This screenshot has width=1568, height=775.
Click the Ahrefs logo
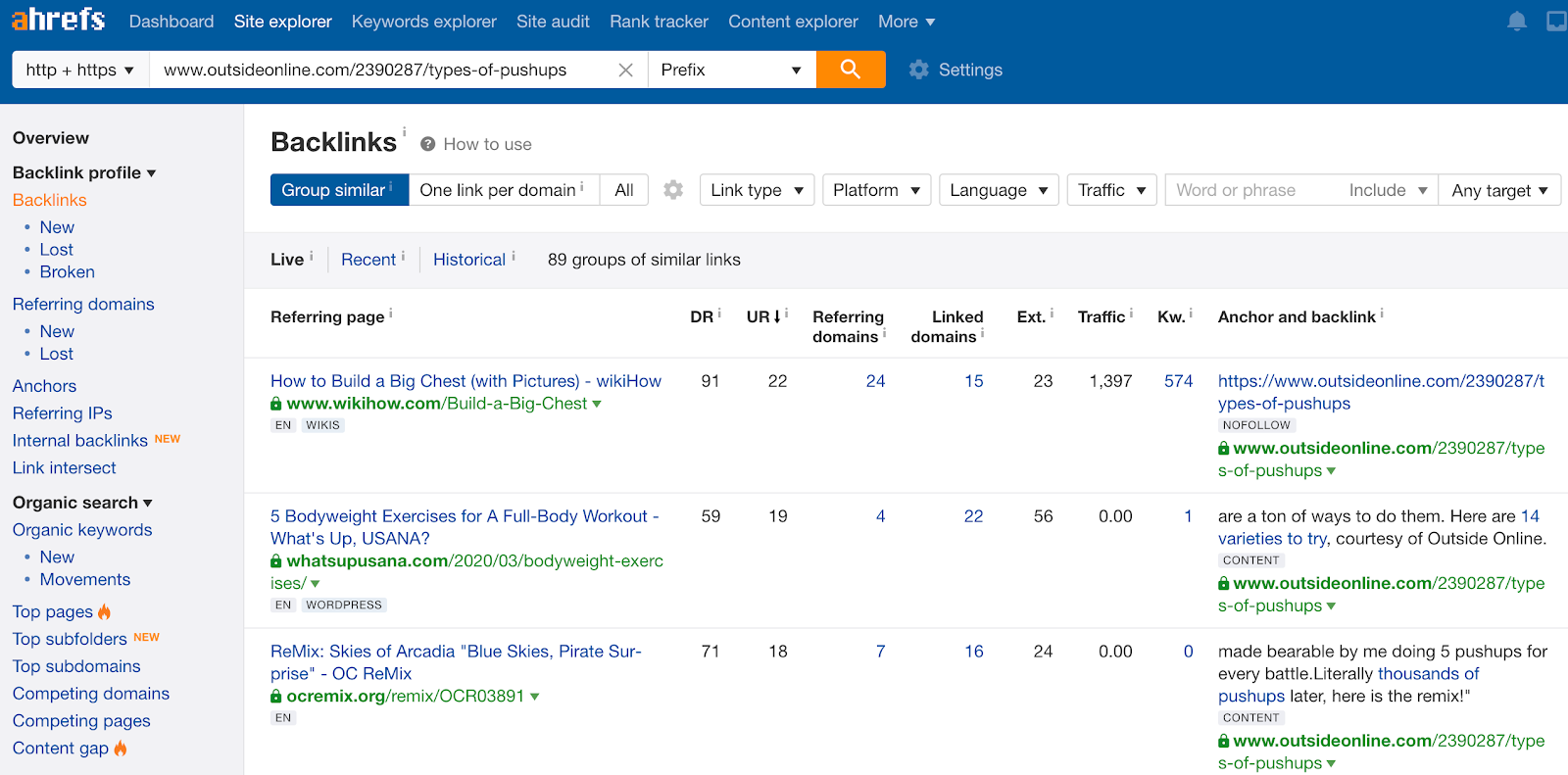pos(59,20)
